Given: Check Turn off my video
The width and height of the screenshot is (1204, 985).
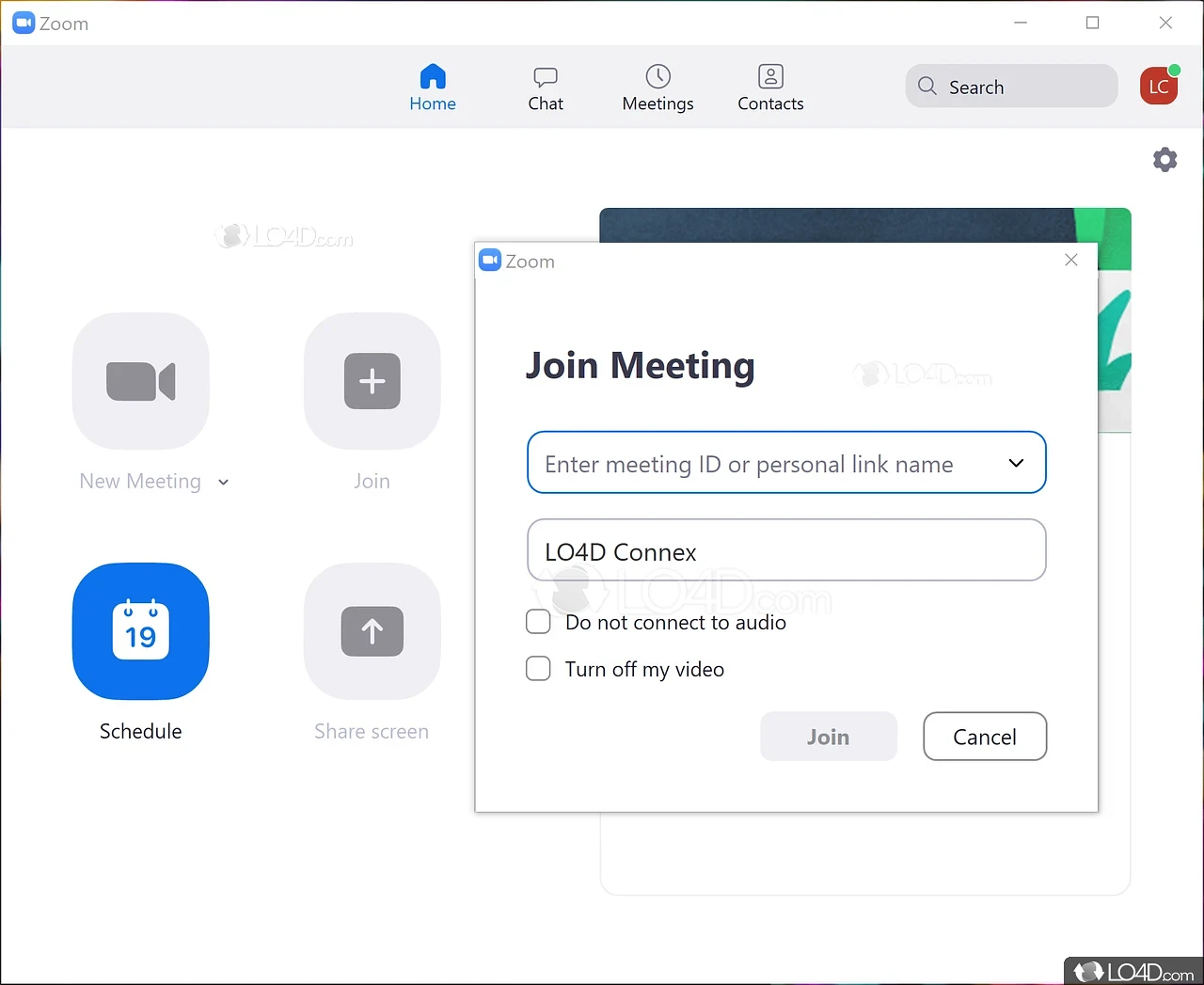Looking at the screenshot, I should [x=538, y=669].
